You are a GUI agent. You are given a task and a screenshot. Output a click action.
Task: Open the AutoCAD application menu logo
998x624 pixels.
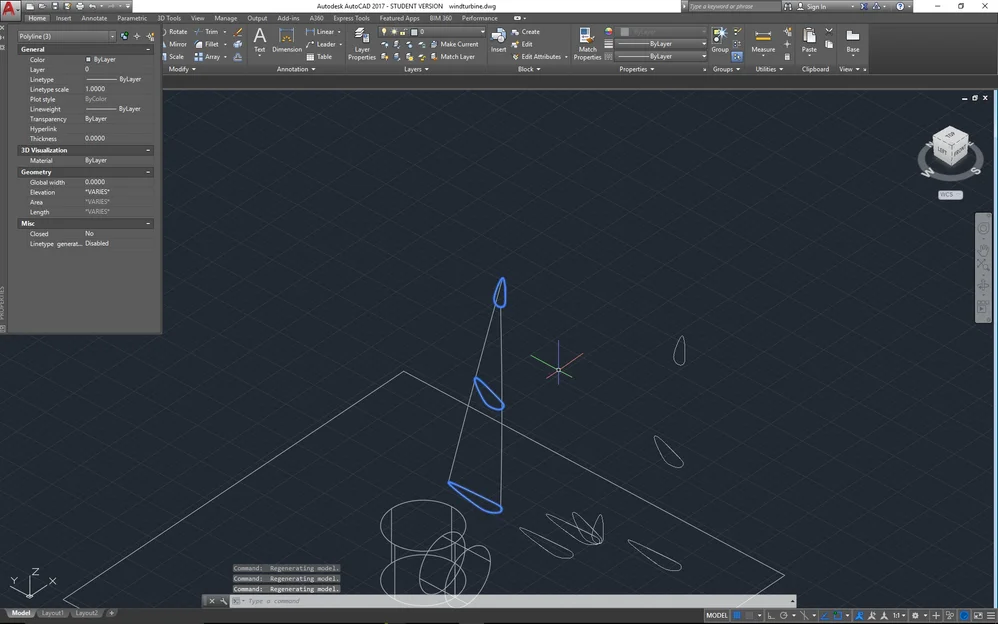(x=10, y=10)
